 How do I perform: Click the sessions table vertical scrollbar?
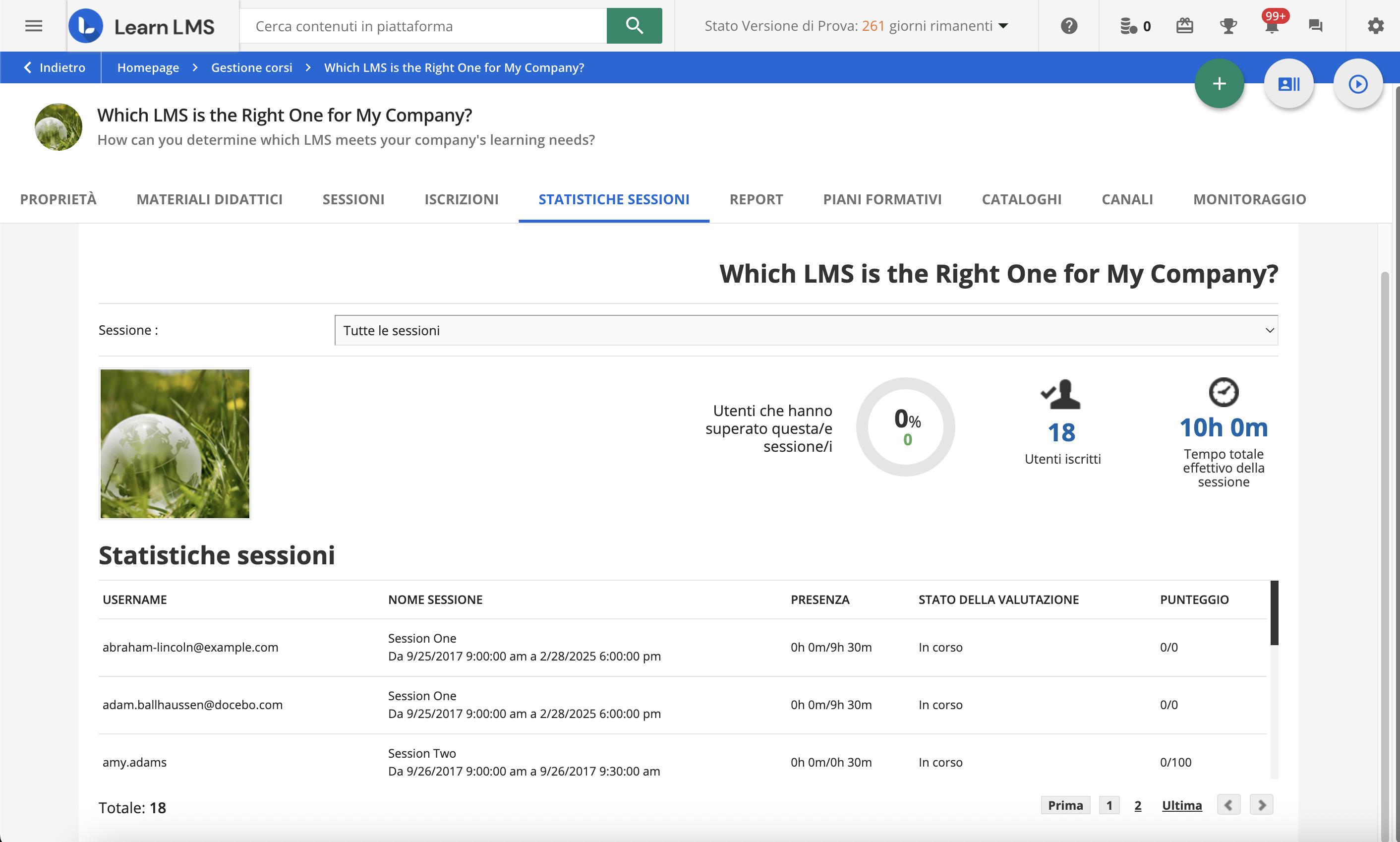[1274, 613]
